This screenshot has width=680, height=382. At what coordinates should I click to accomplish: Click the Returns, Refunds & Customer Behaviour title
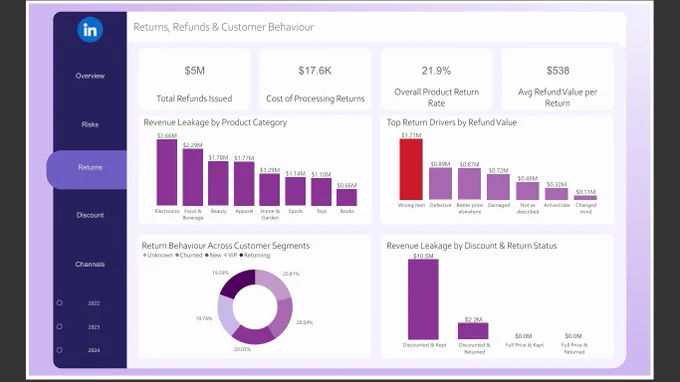coord(223,27)
